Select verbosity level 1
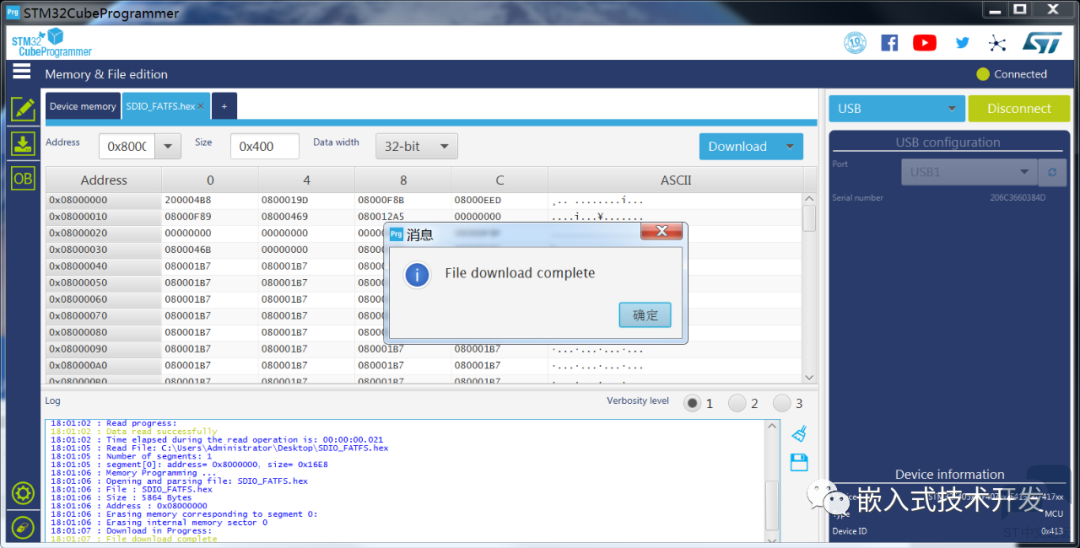1080x548 pixels. pyautogui.click(x=692, y=403)
